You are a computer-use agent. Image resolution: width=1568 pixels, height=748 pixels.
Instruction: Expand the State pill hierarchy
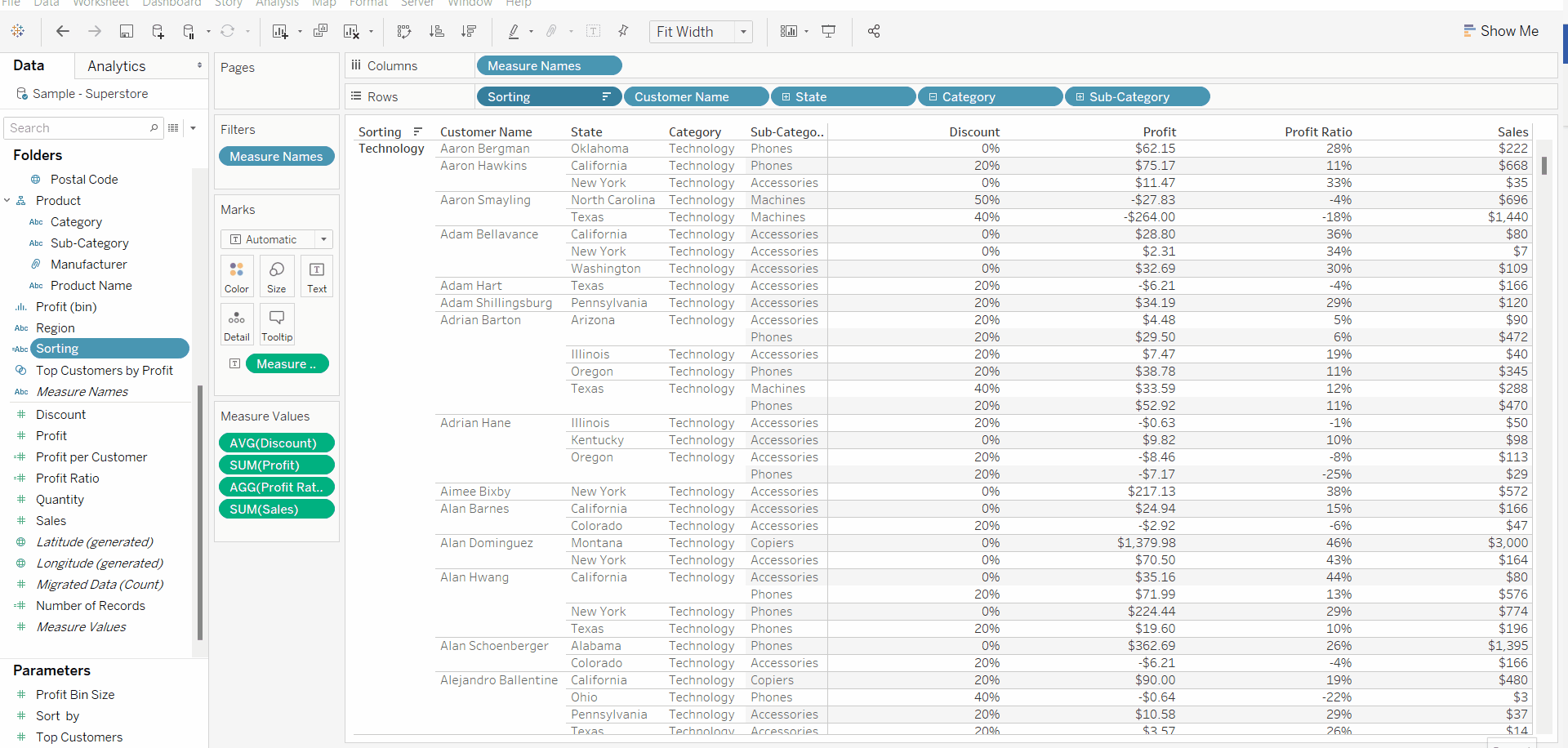(x=786, y=97)
